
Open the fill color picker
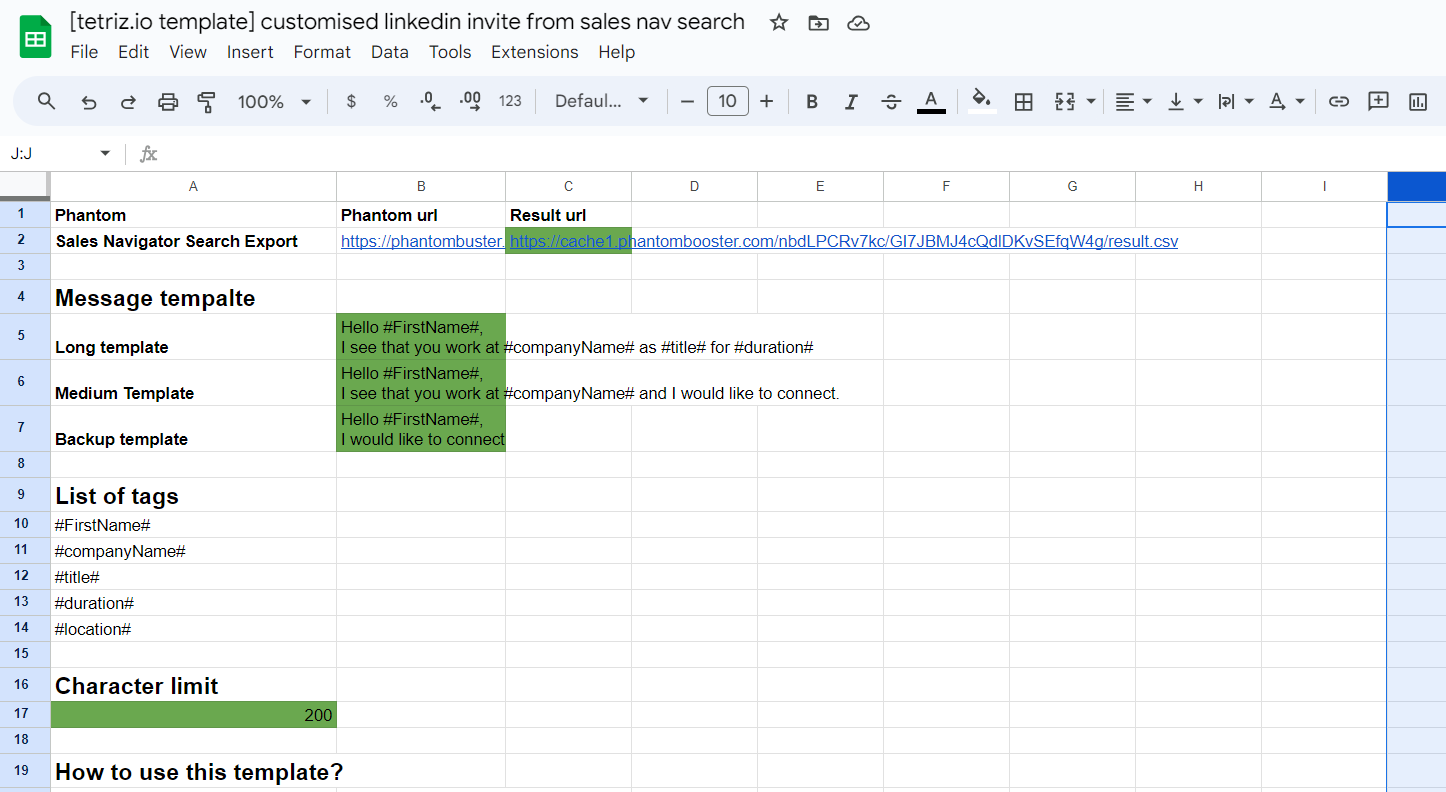tap(982, 101)
